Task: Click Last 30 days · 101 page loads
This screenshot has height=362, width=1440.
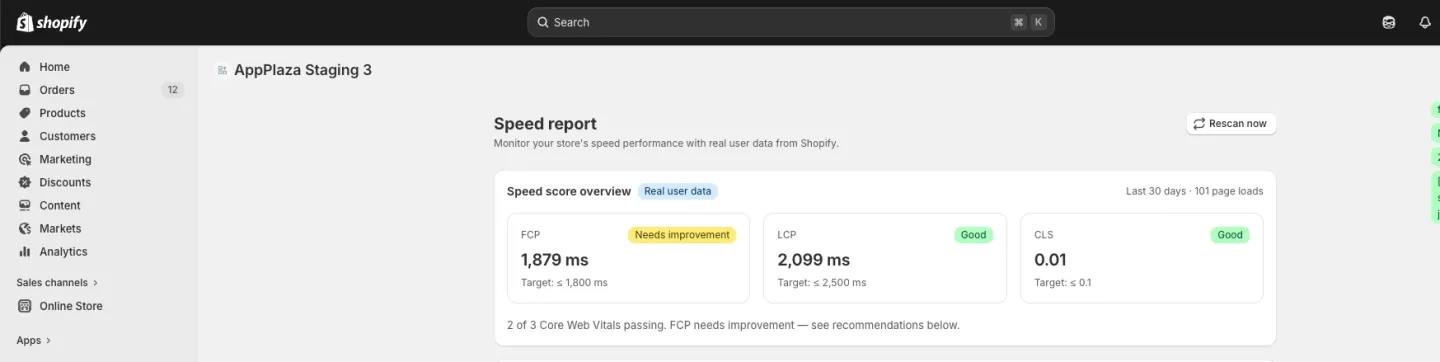Action: tap(1194, 191)
